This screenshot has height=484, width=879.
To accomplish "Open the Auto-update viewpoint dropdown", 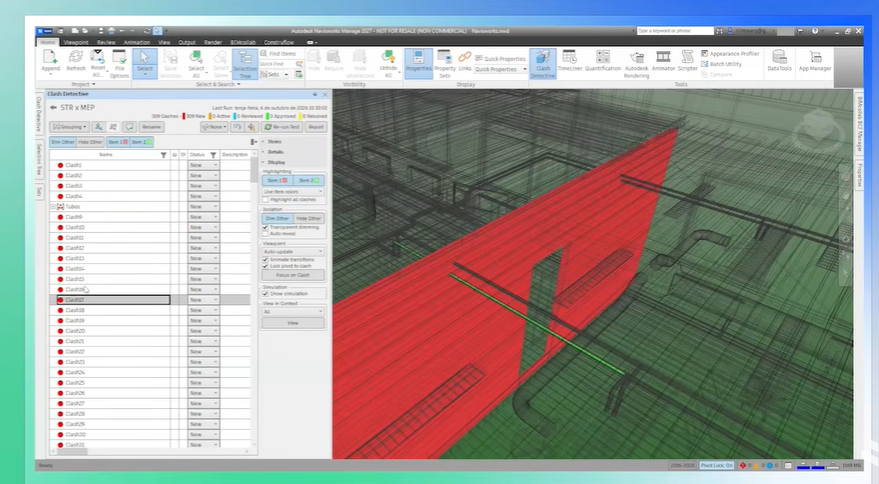I will 293,251.
